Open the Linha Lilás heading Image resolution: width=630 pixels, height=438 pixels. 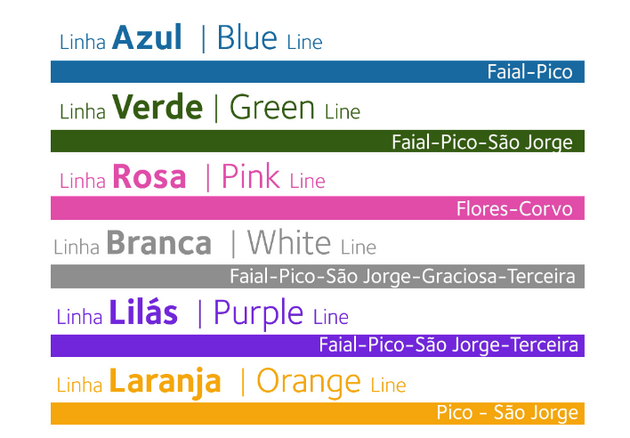[x=117, y=313]
